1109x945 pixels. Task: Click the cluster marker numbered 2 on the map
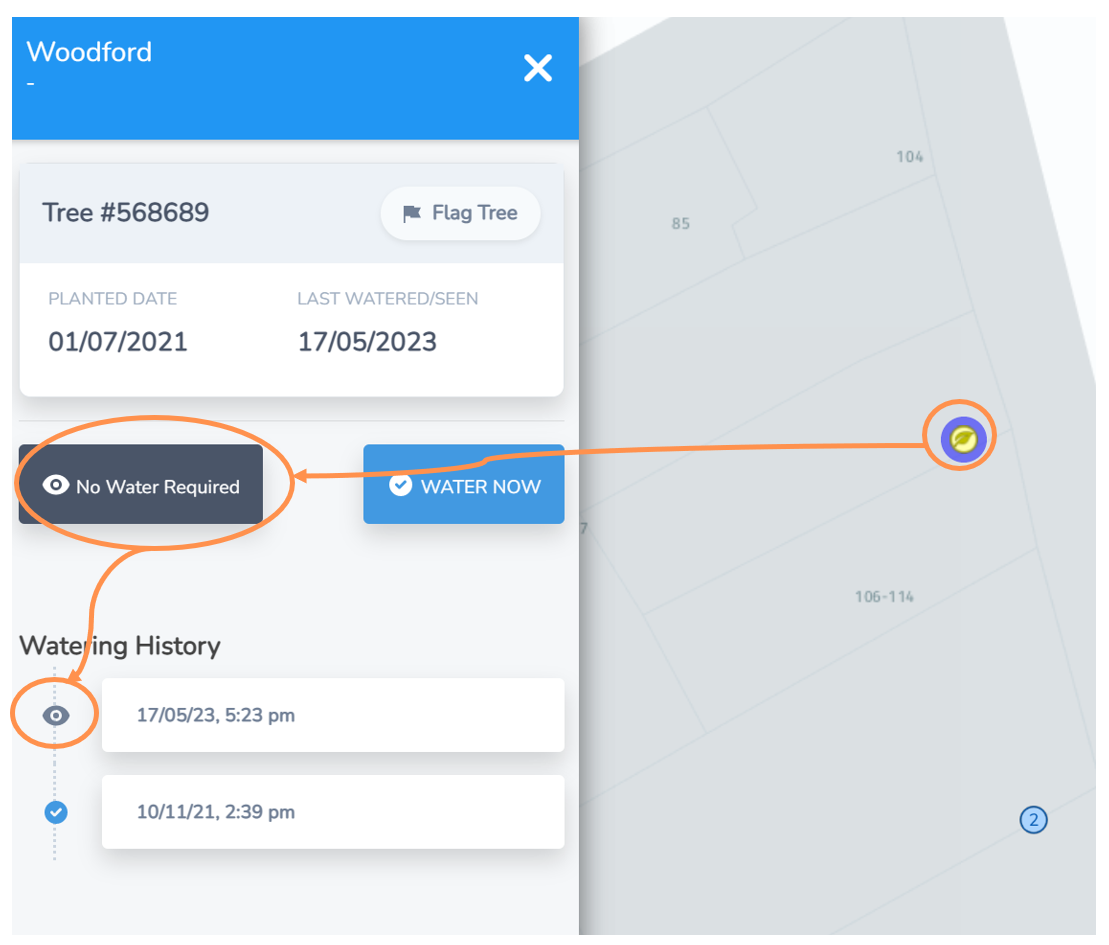click(1033, 821)
